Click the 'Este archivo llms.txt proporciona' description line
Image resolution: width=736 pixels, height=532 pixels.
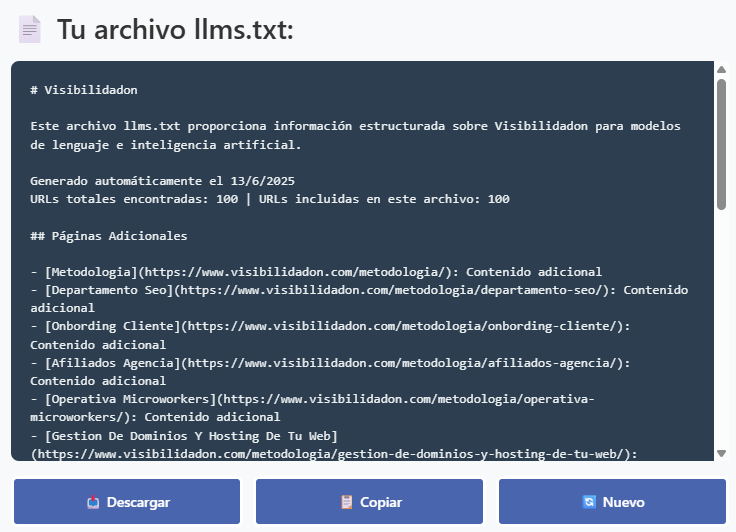click(x=355, y=126)
